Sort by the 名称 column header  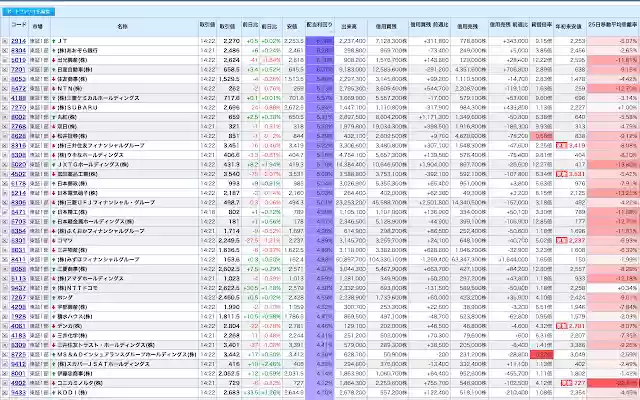[x=122, y=26]
